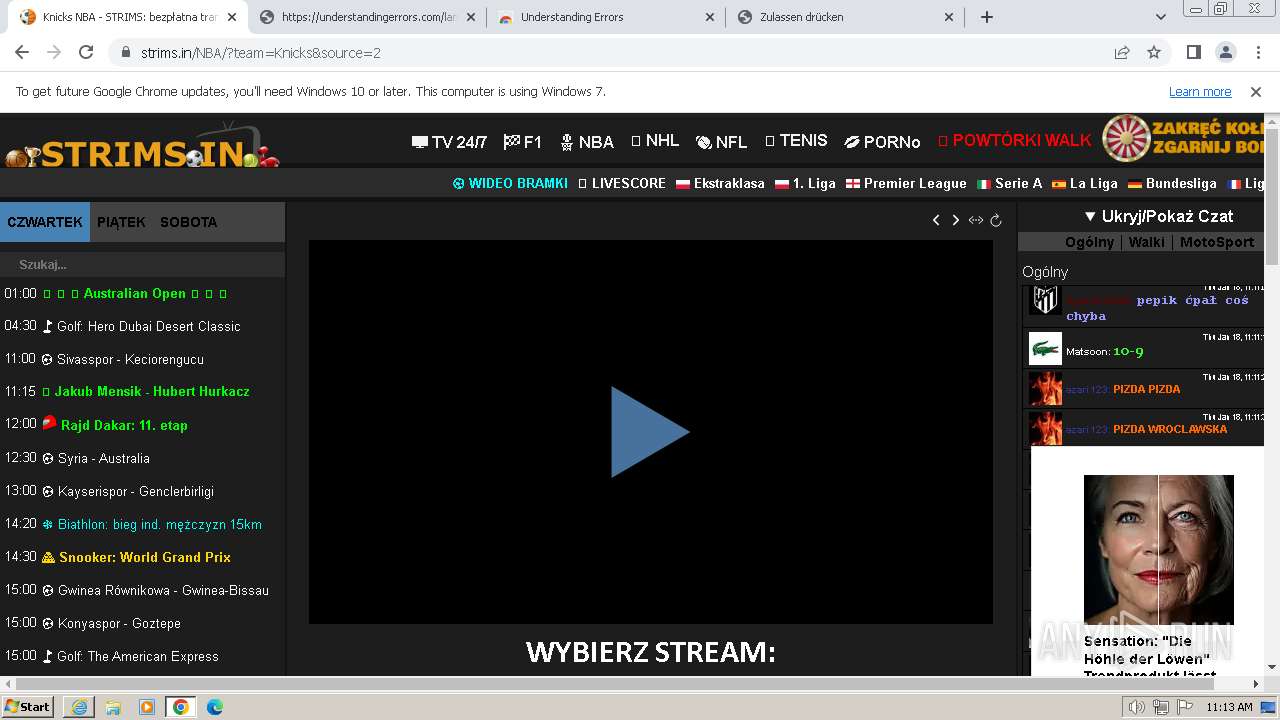Switch chat to MotoSport channel
The image size is (1280, 720).
pyautogui.click(x=1216, y=242)
